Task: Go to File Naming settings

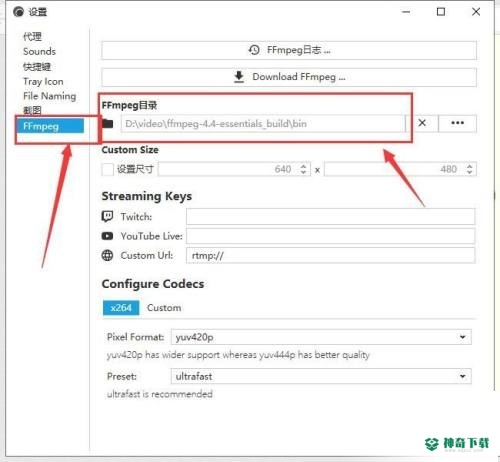Action: (x=50, y=96)
